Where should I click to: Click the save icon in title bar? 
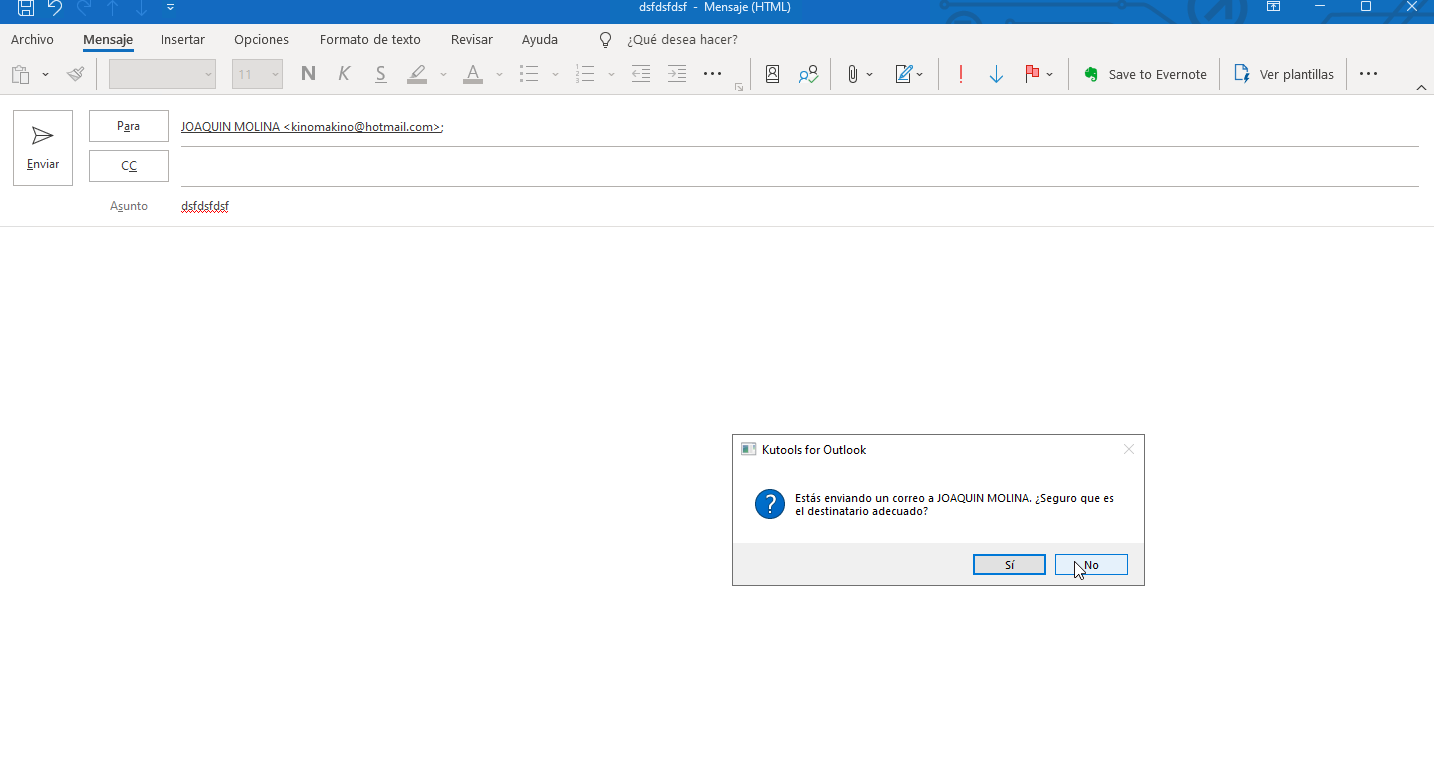(26, 8)
